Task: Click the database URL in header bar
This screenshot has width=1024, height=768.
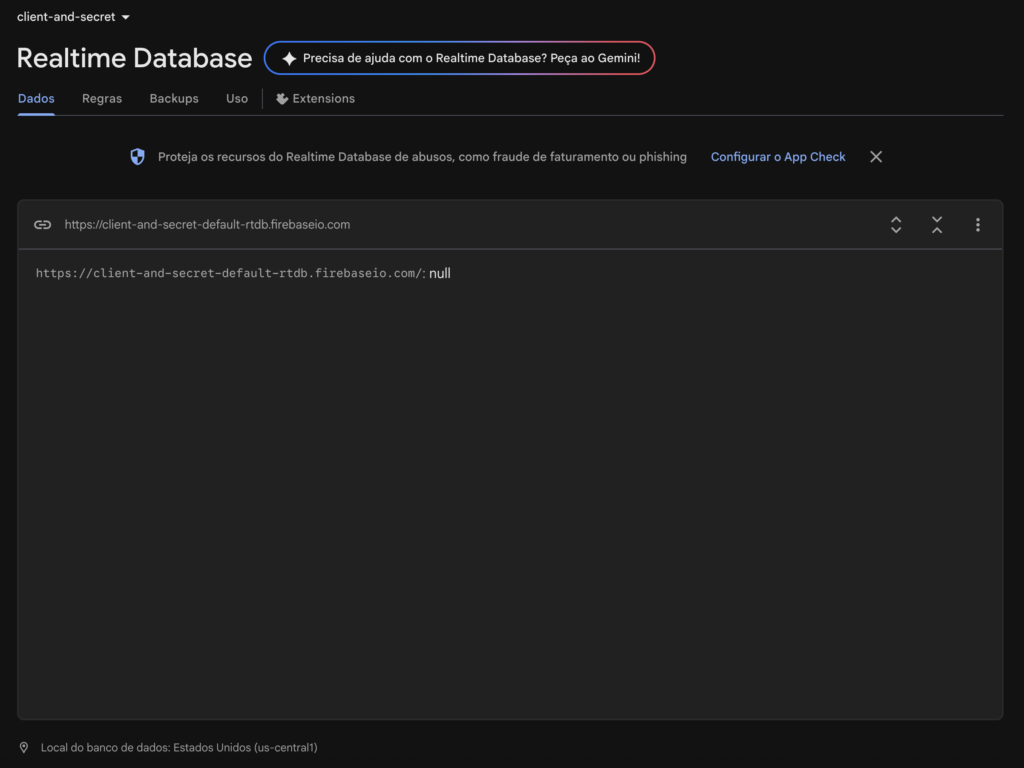Action: [207, 225]
